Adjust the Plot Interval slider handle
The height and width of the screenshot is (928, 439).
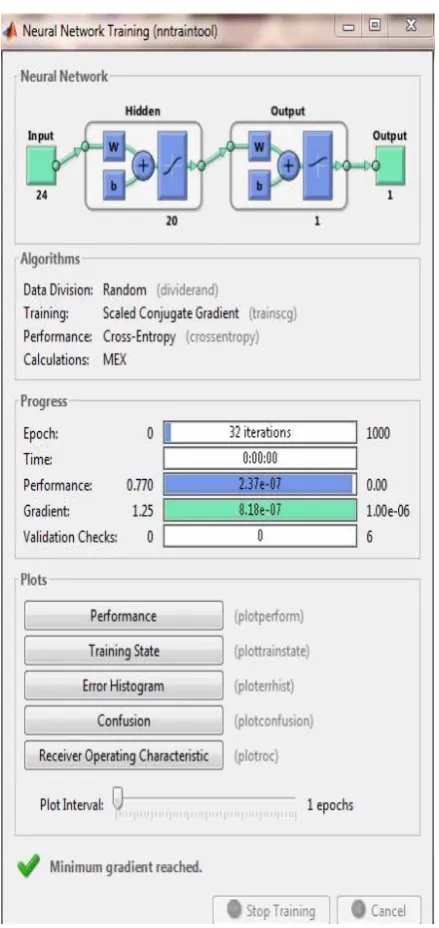click(118, 798)
